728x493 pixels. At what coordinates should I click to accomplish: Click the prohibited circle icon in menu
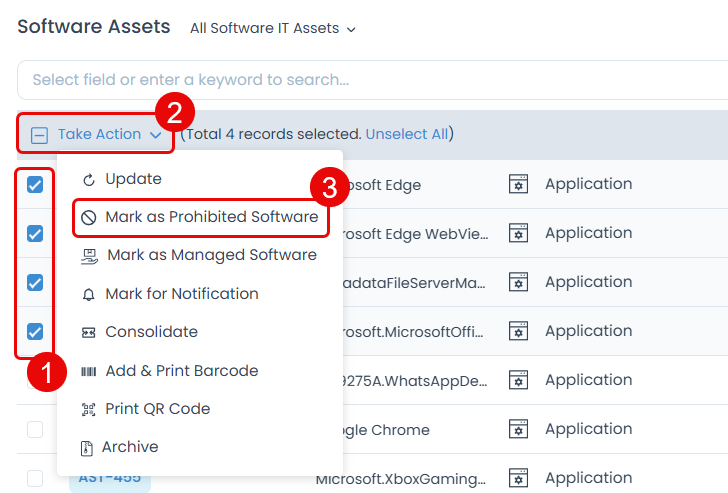[x=88, y=217]
